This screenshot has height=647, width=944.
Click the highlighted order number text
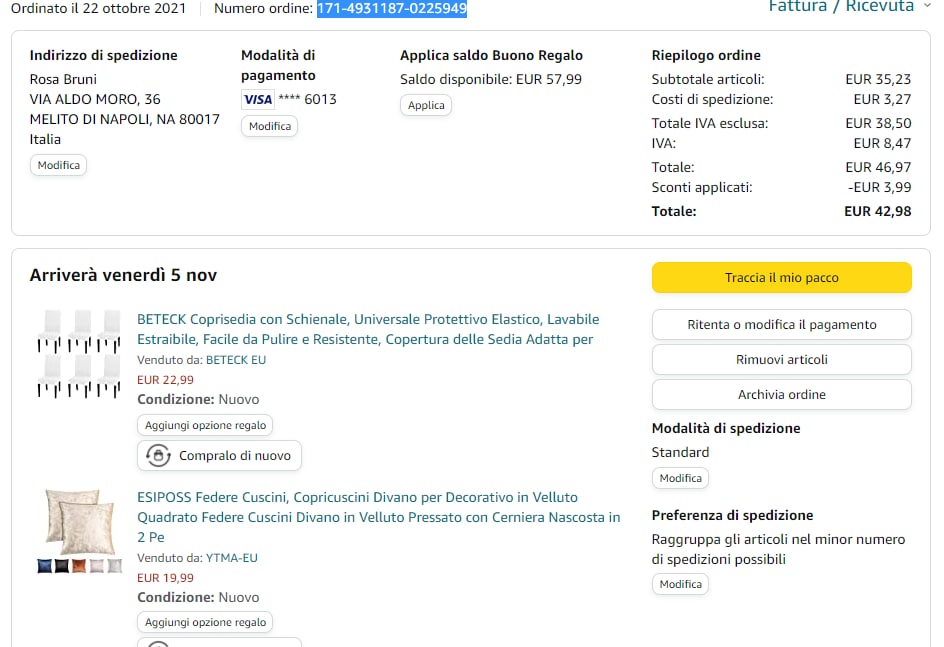pos(392,8)
